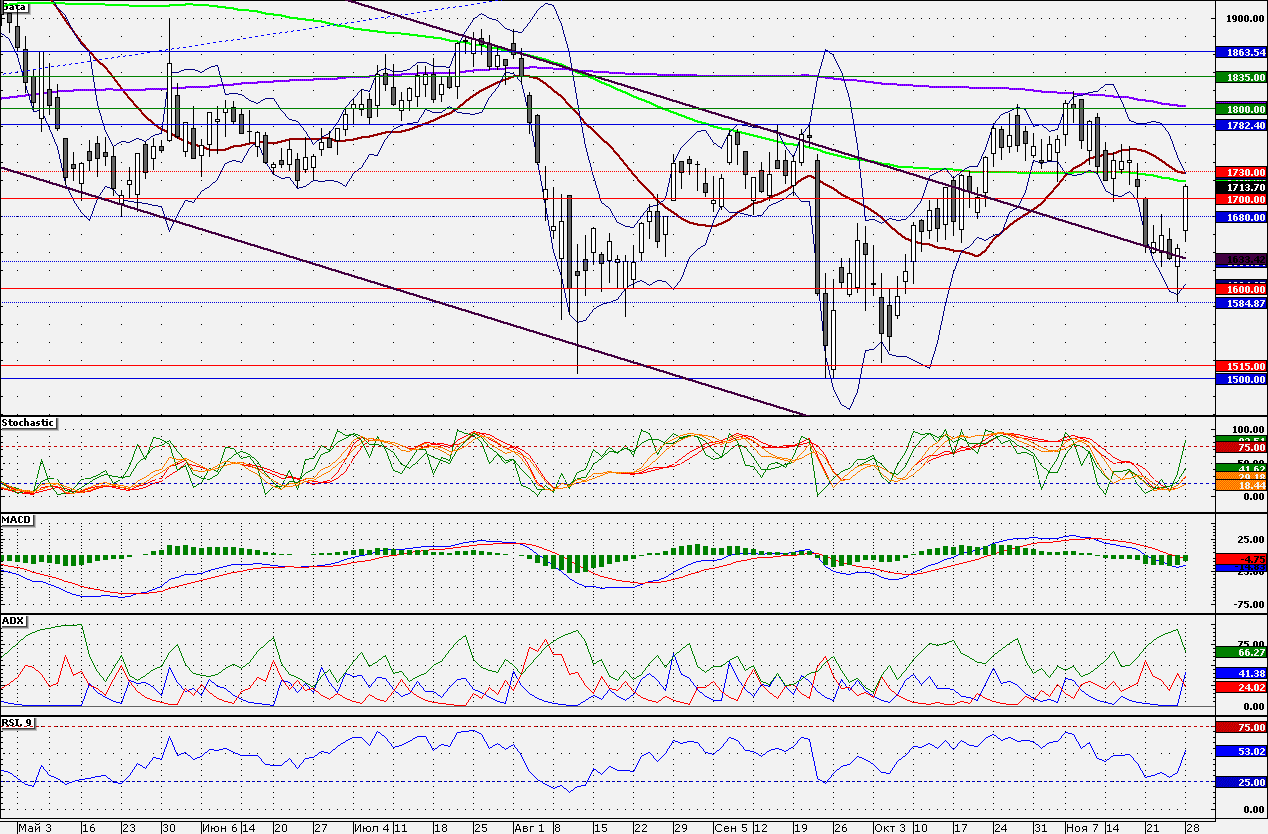Select the blue 1782.40 price level tag
Viewport: 1268px width, 834px height.
tap(1241, 124)
